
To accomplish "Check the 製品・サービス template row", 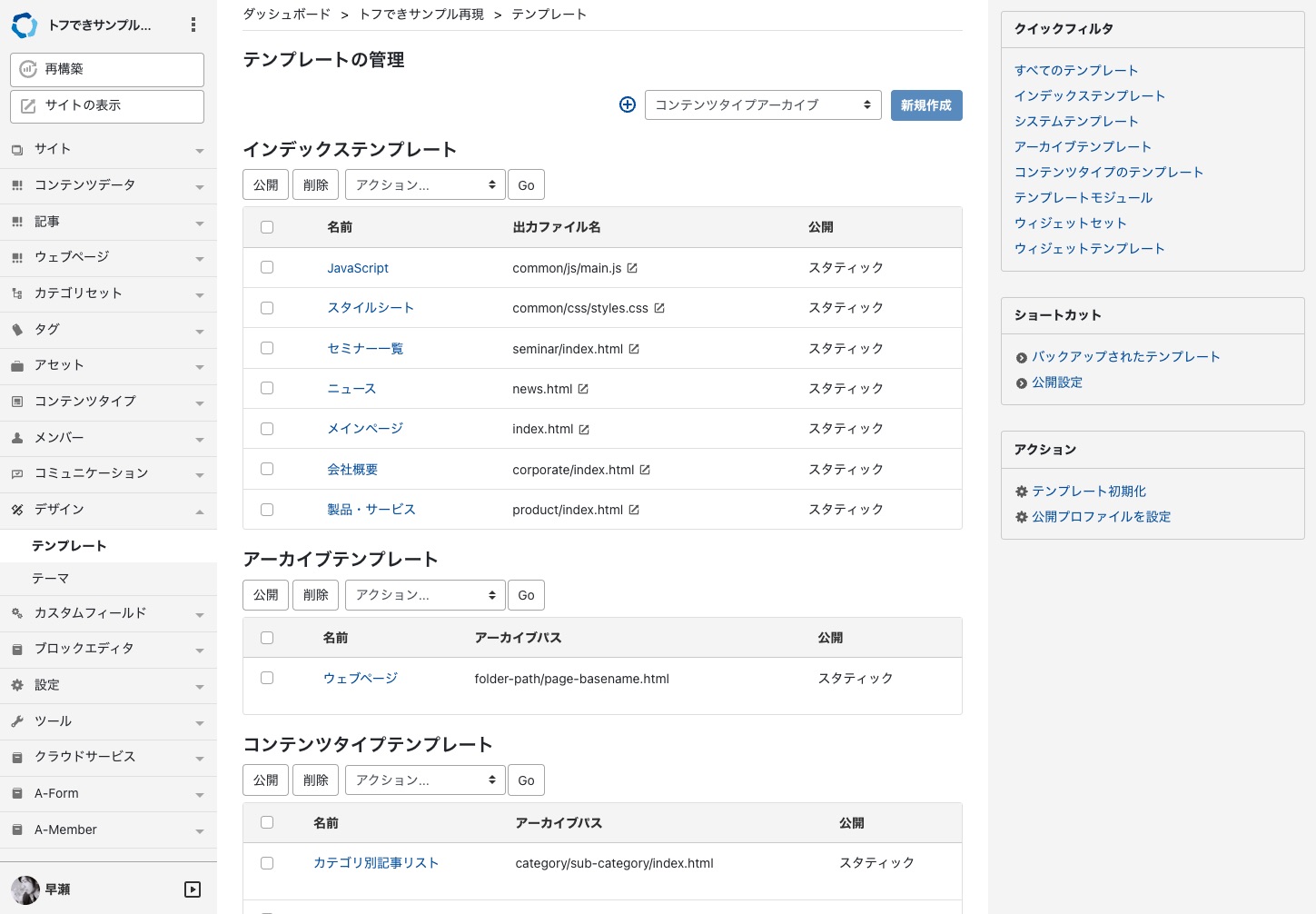I will click(x=267, y=510).
